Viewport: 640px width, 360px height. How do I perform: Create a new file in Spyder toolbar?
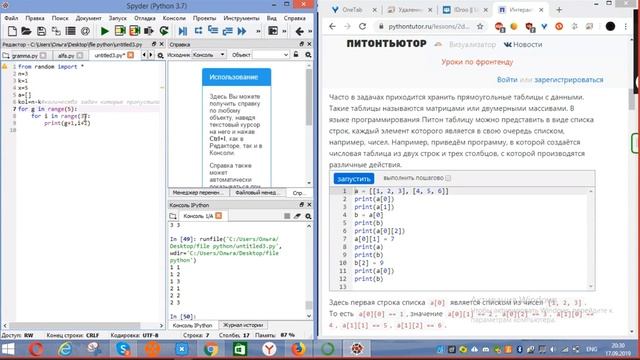click(x=12, y=31)
